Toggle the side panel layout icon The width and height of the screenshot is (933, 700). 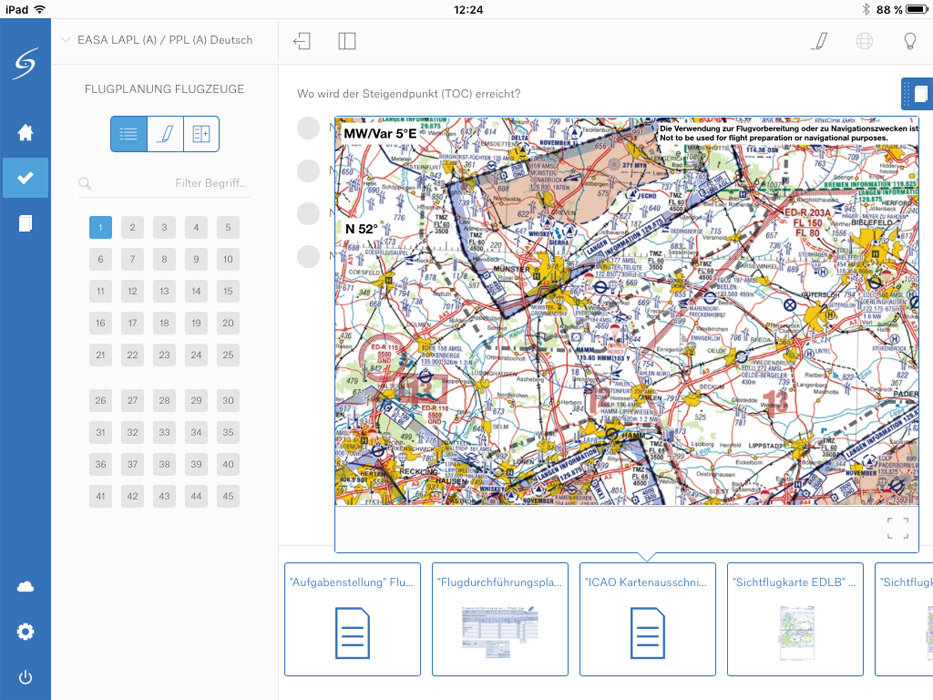[347, 41]
